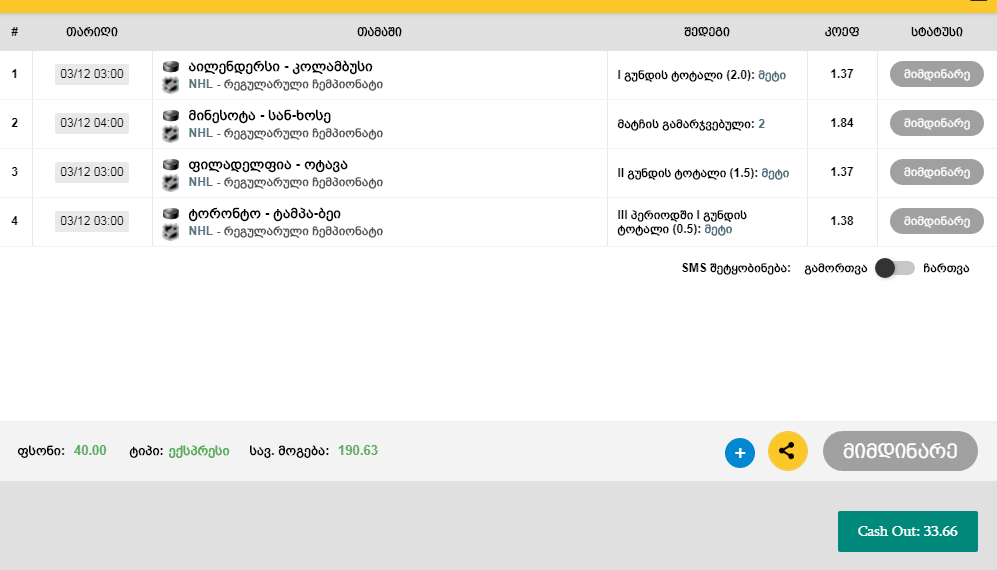Image resolution: width=997 pixels, height=570 pixels.
Task: Click result II გუნდის ტოტალი (1.5): მეტი
Action: click(703, 173)
